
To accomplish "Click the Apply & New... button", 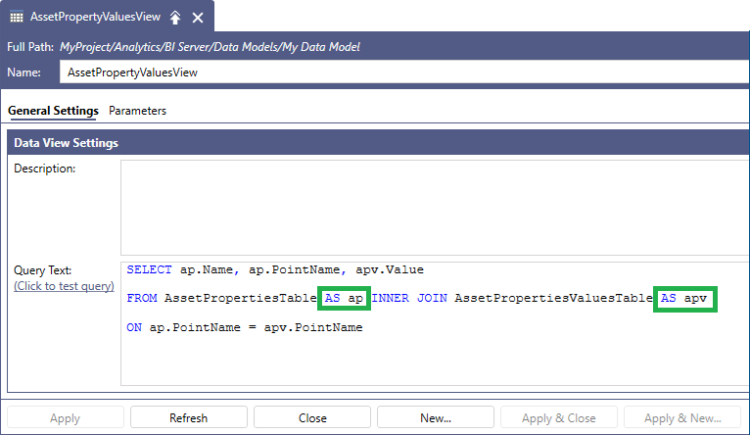I will [682, 418].
